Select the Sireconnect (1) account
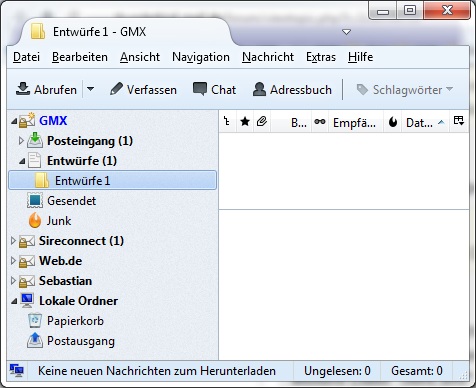The height and width of the screenshot is (388, 476). 81,241
